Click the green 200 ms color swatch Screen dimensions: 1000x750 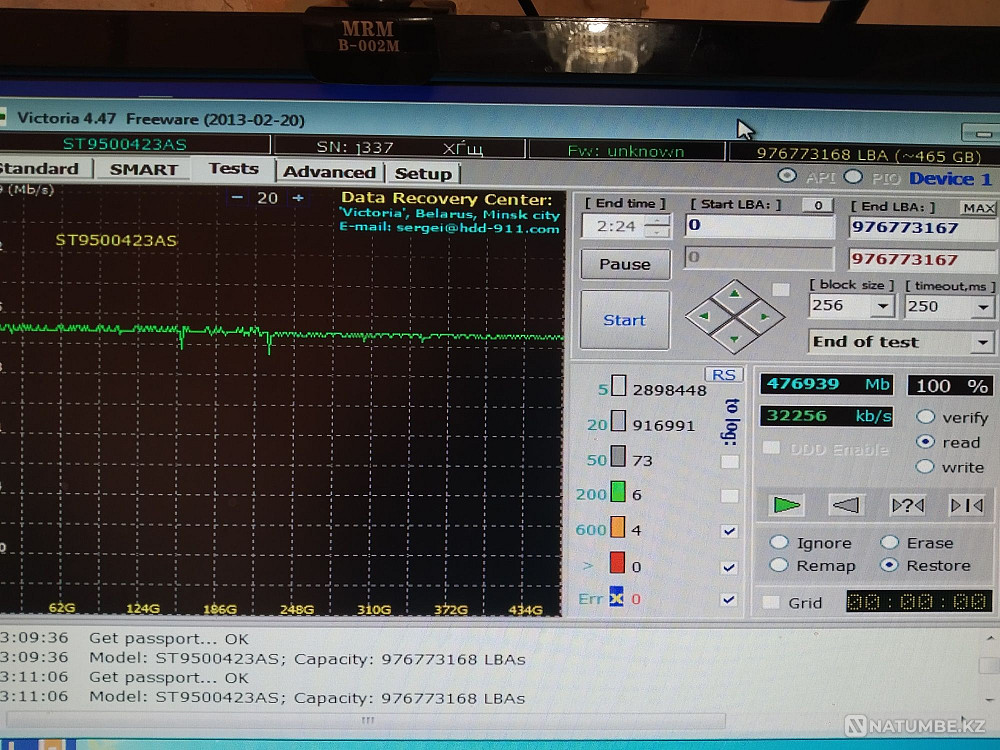click(x=617, y=492)
